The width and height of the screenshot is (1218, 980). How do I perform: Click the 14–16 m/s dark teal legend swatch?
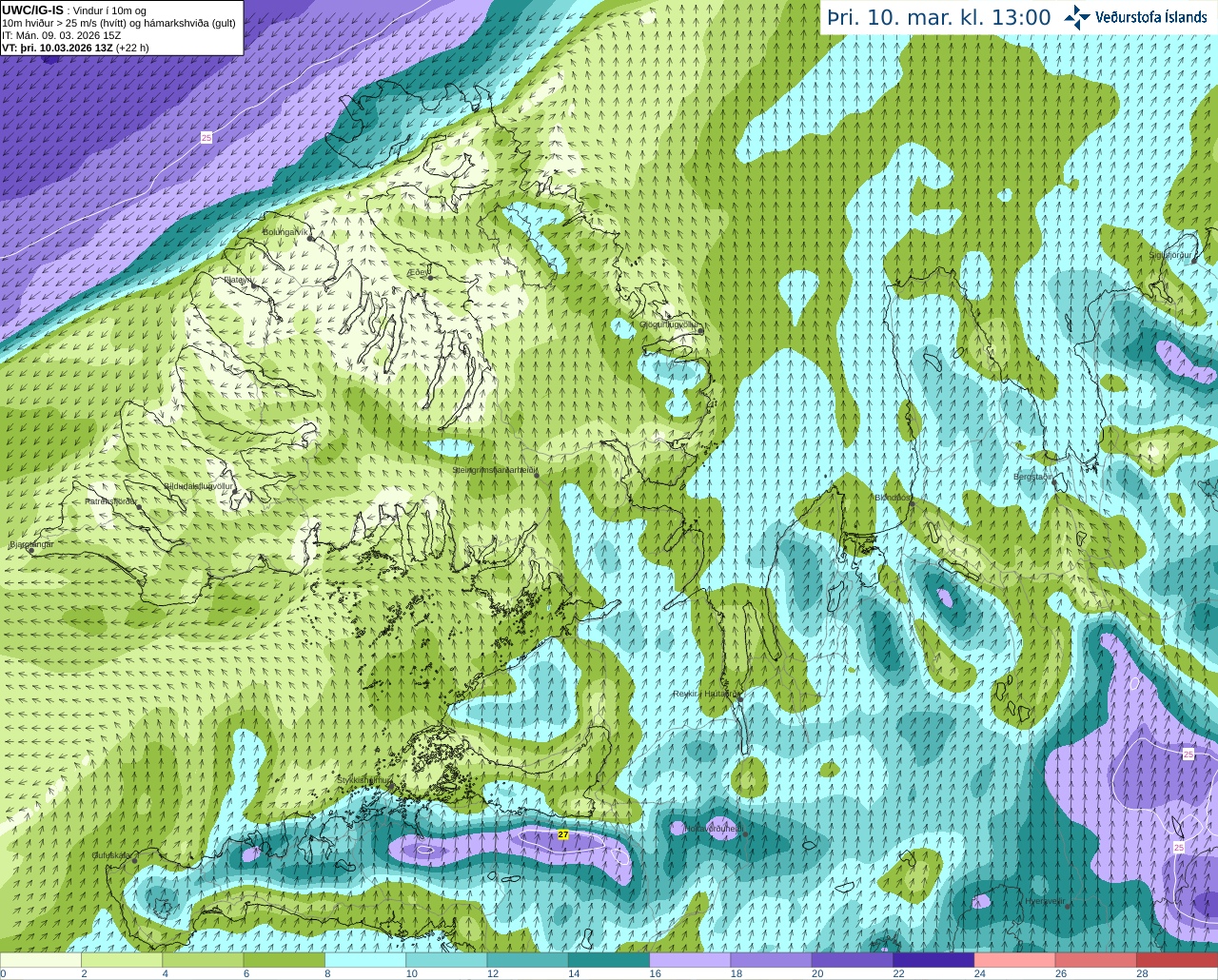pyautogui.click(x=609, y=959)
